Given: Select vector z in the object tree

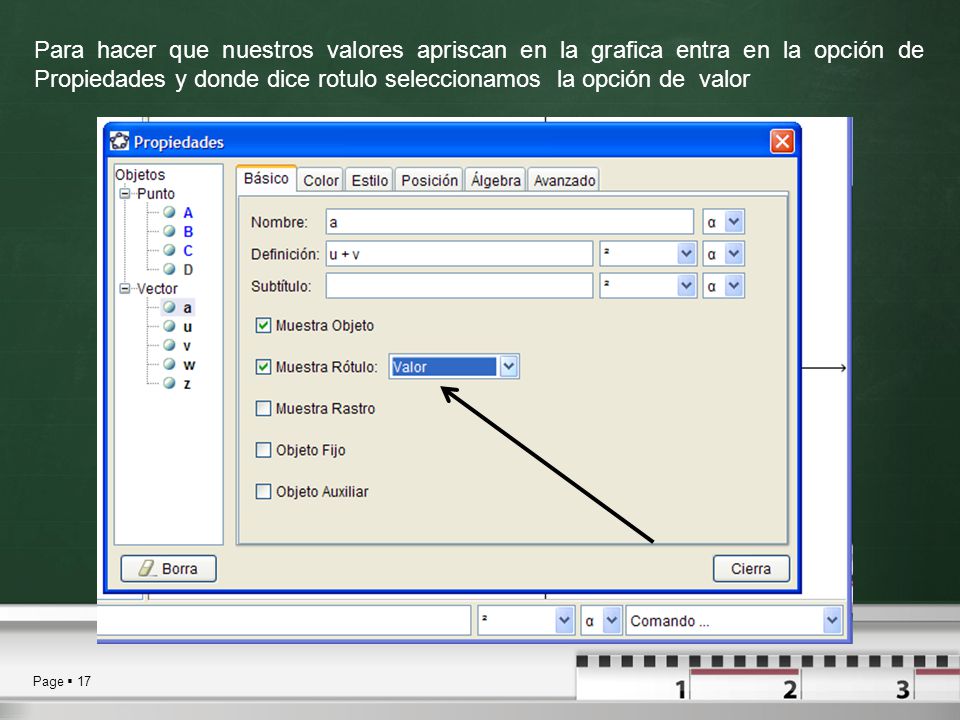Looking at the screenshot, I should [187, 383].
